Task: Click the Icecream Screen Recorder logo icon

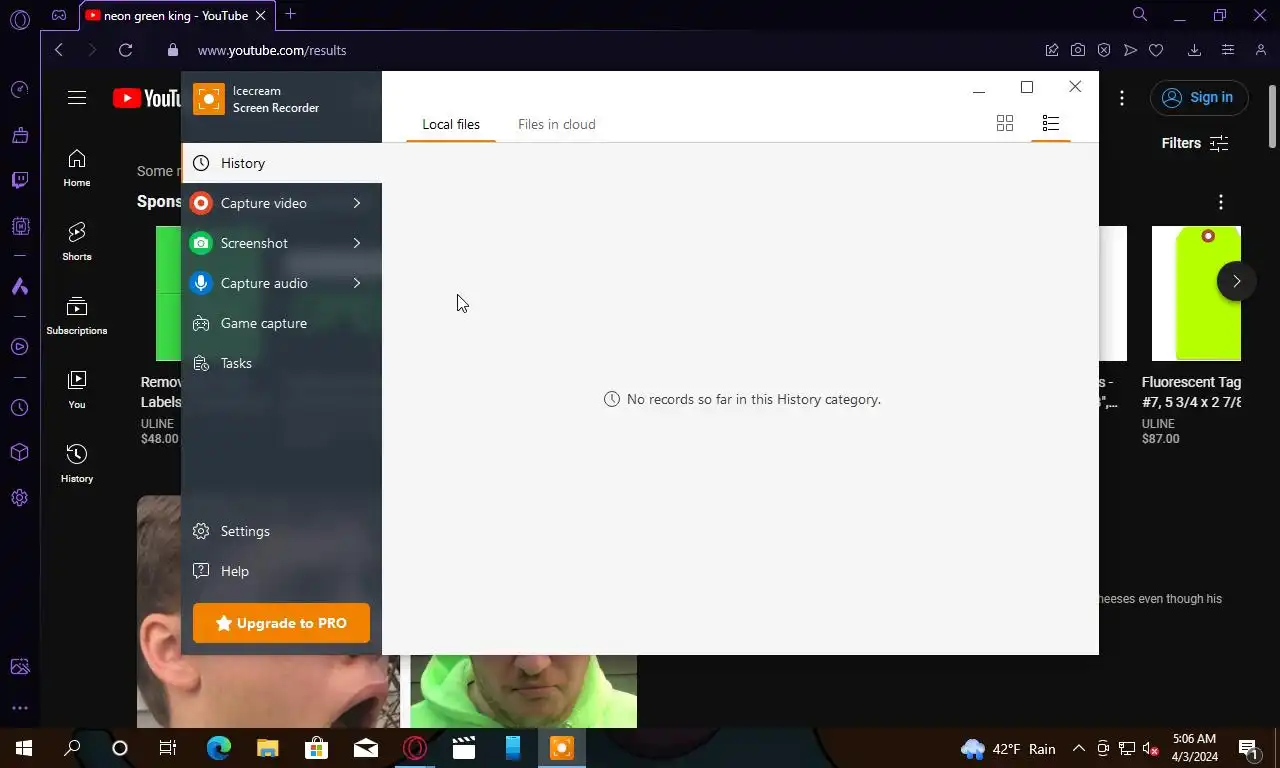Action: click(x=209, y=99)
